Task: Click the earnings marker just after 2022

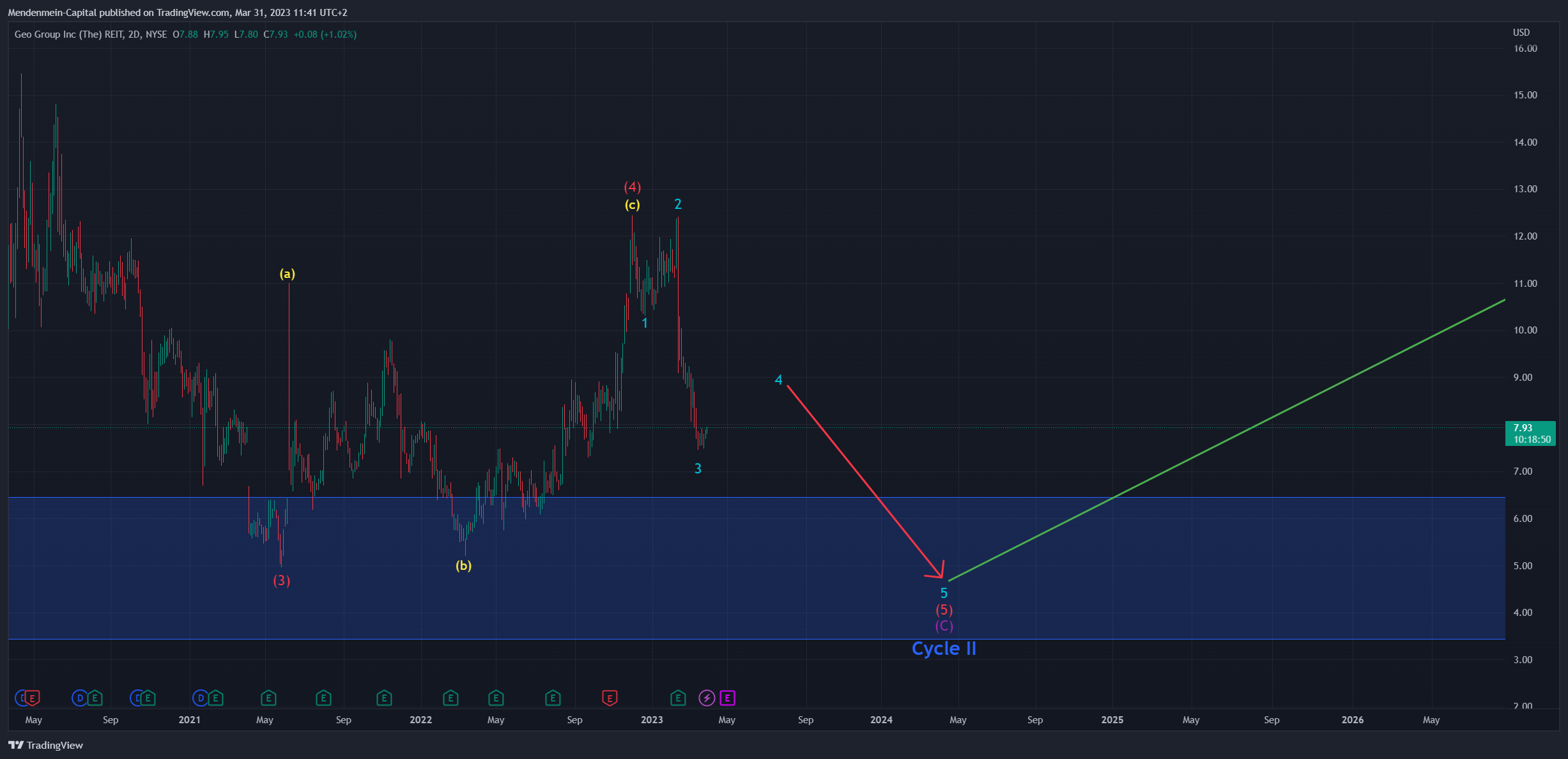Action: tap(450, 698)
